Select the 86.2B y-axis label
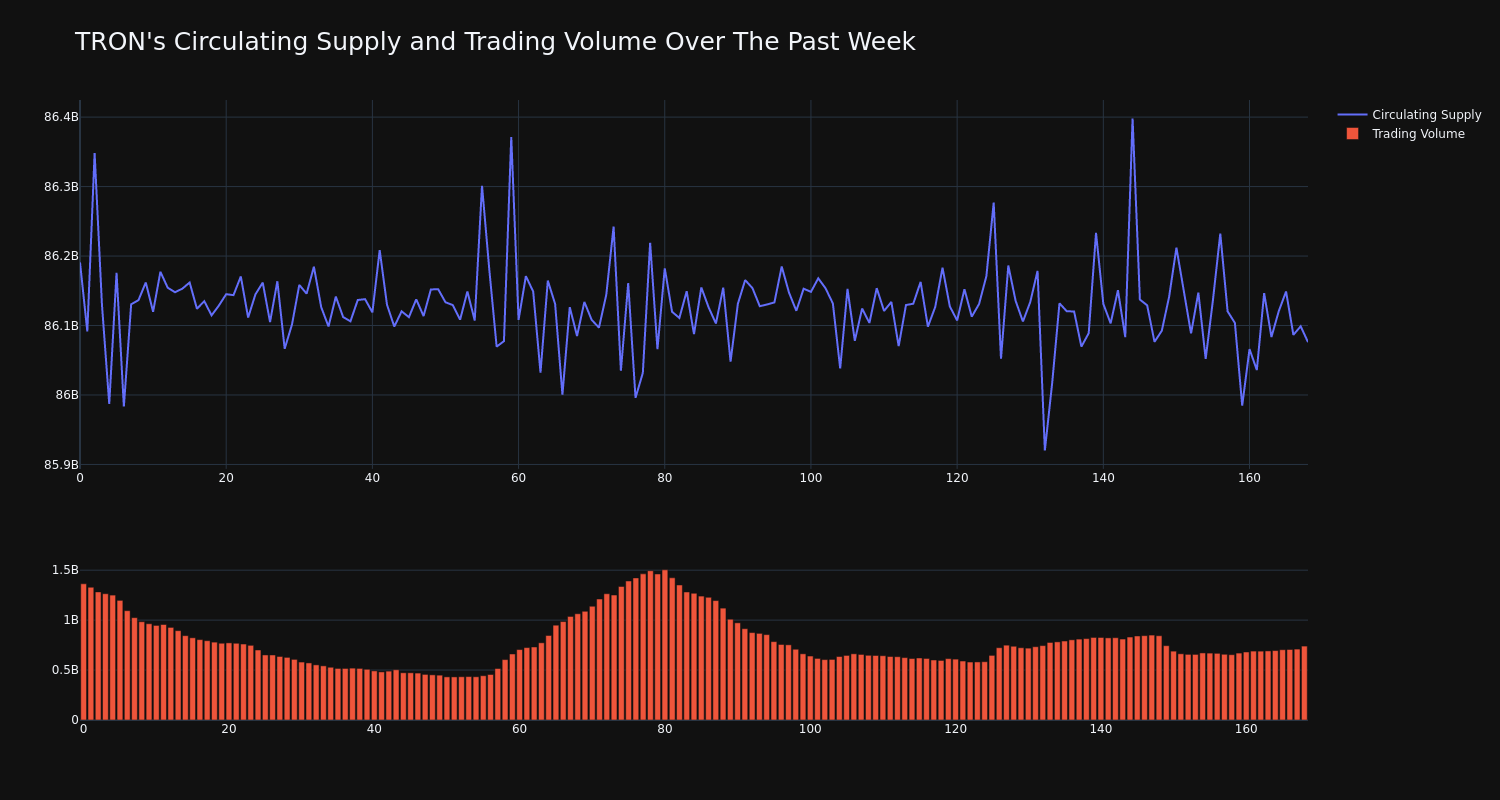This screenshot has width=1500, height=800. [61, 256]
